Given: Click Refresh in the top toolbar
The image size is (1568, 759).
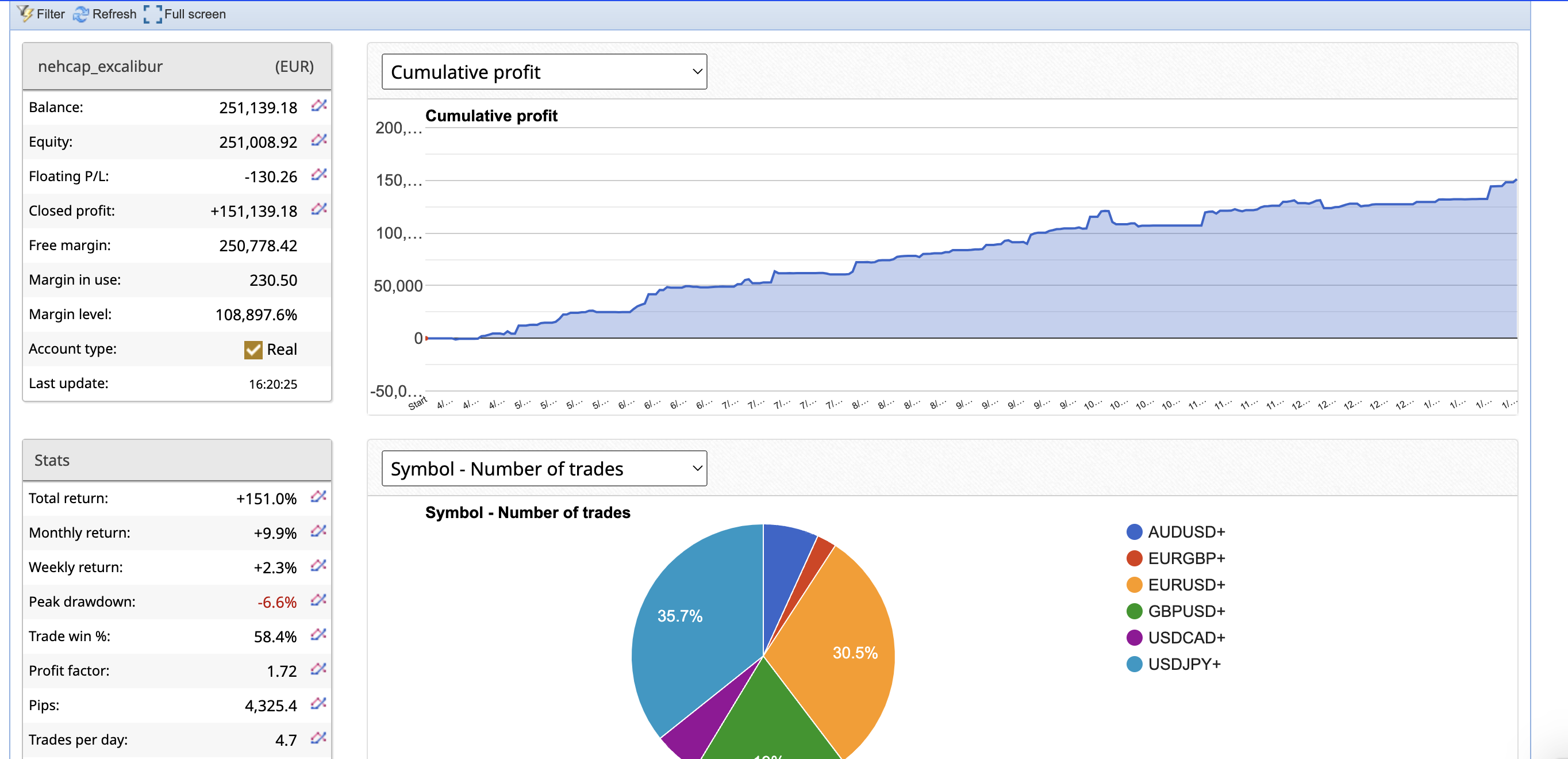Looking at the screenshot, I should coord(105,14).
